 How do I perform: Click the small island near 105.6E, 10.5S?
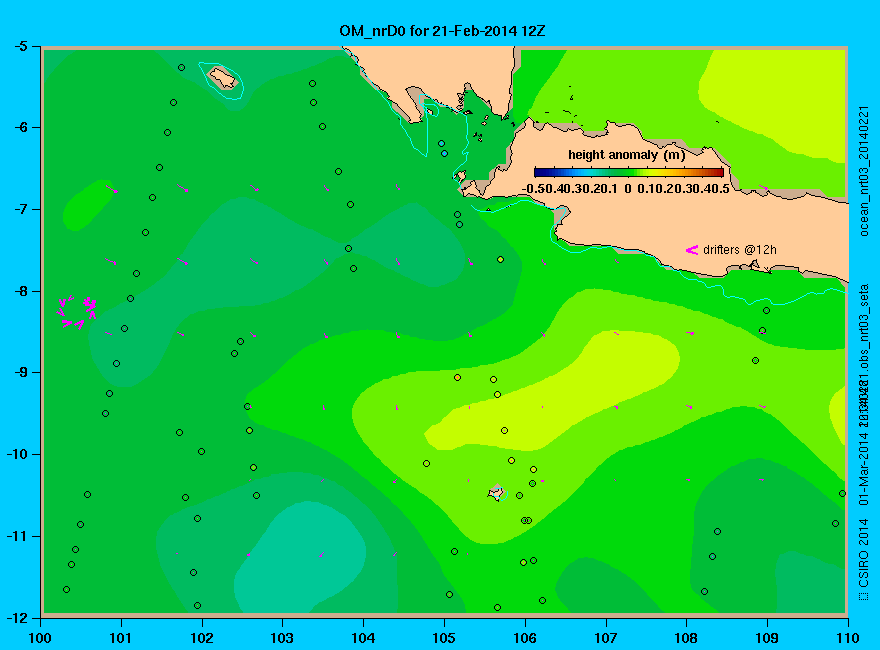pos(496,493)
